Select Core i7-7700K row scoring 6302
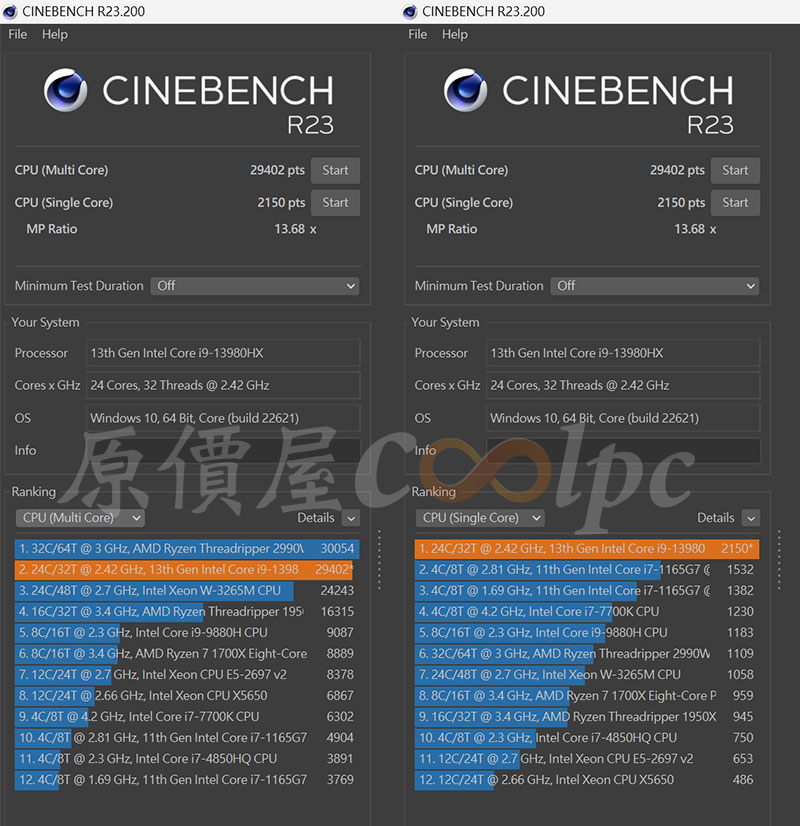Screen dimensions: 800x826 [187, 716]
